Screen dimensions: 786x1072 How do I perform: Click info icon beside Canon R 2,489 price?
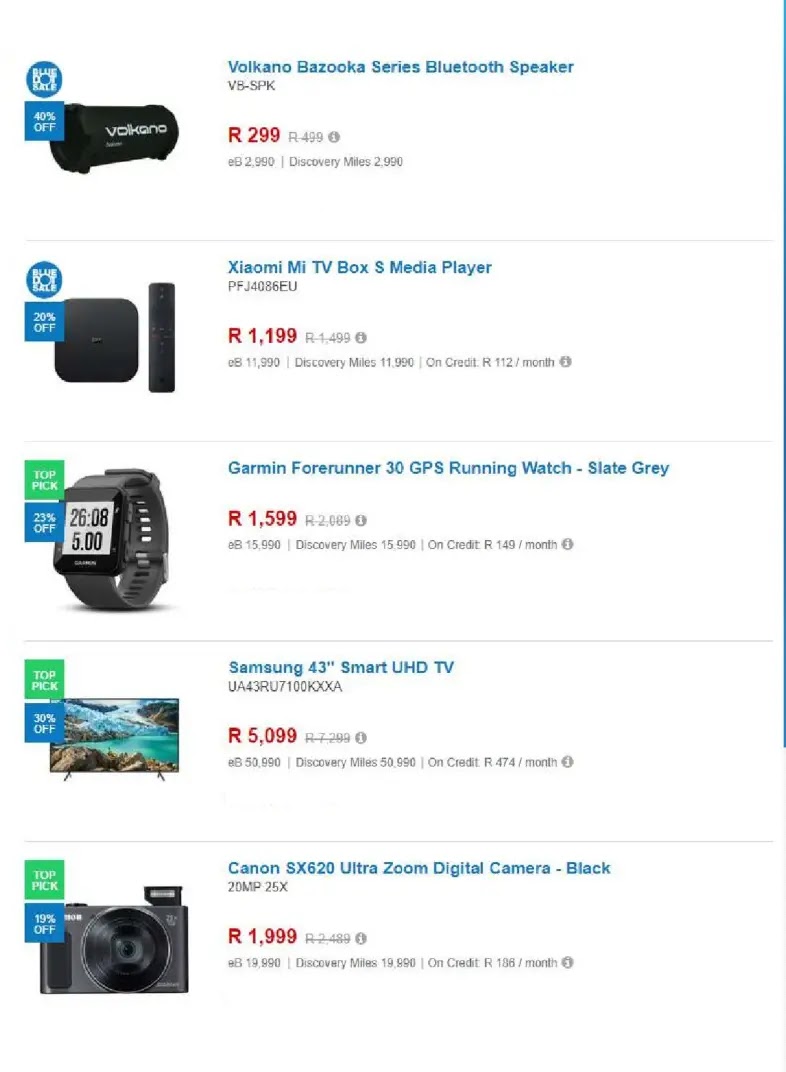(361, 938)
